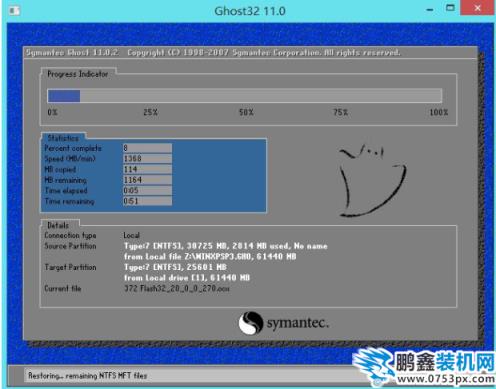The width and height of the screenshot is (496, 389).
Task: Maximize the Ghost32 11.0 window
Action: point(450,8)
